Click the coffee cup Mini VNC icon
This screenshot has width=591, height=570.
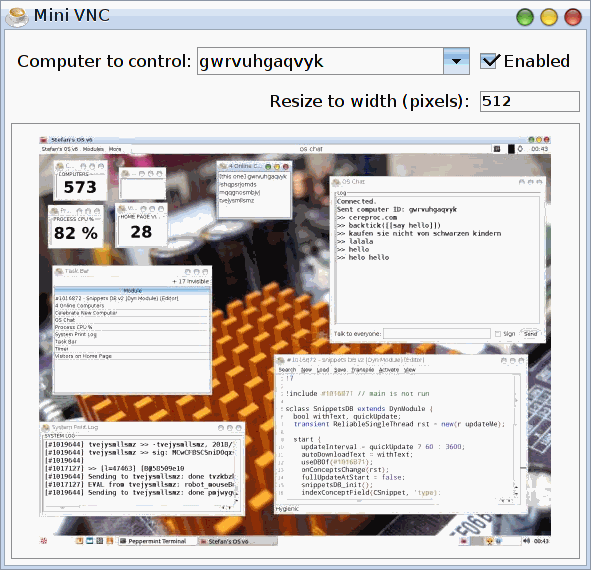tap(17, 16)
